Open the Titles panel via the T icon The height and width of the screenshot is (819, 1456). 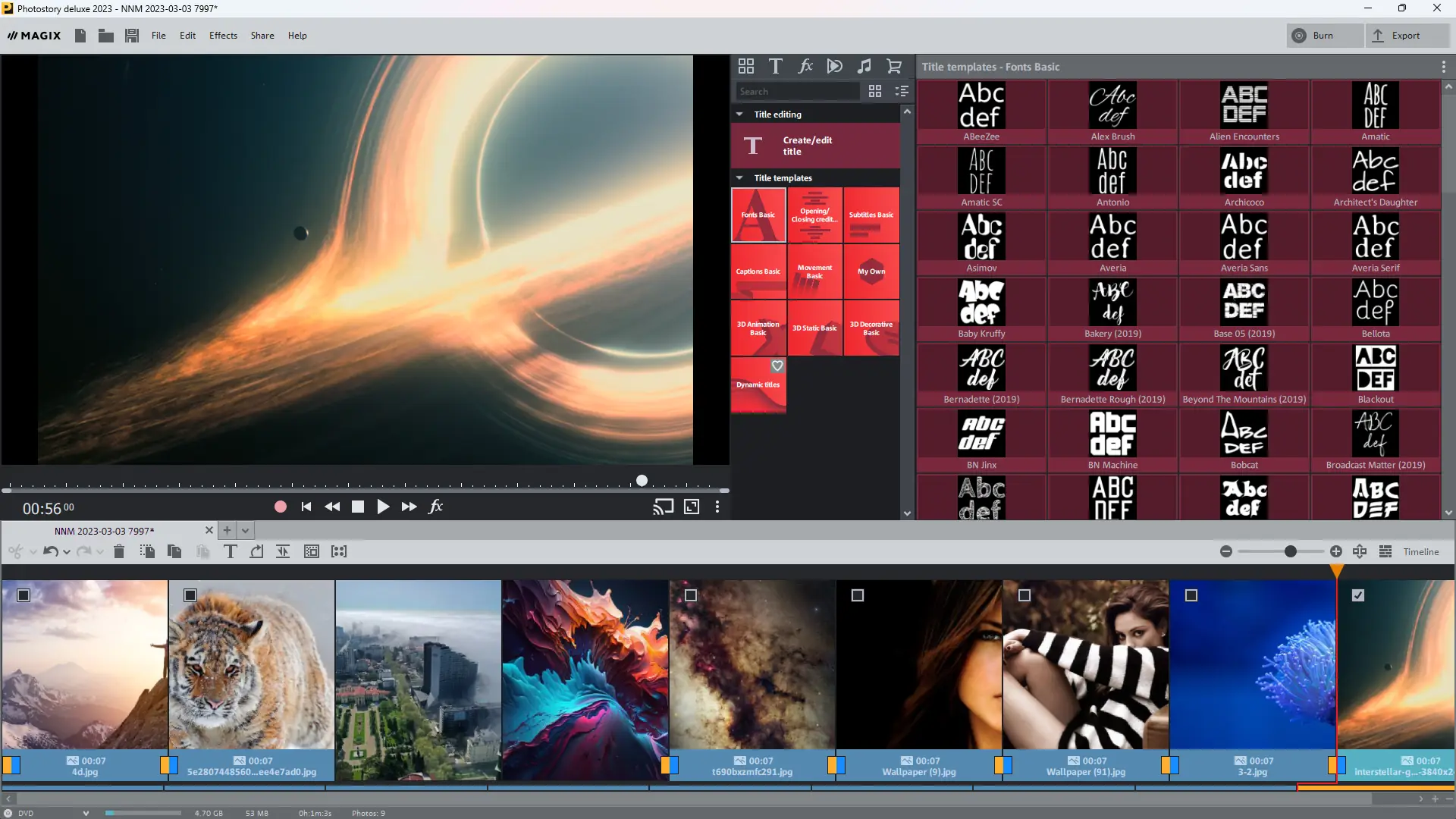coord(775,66)
